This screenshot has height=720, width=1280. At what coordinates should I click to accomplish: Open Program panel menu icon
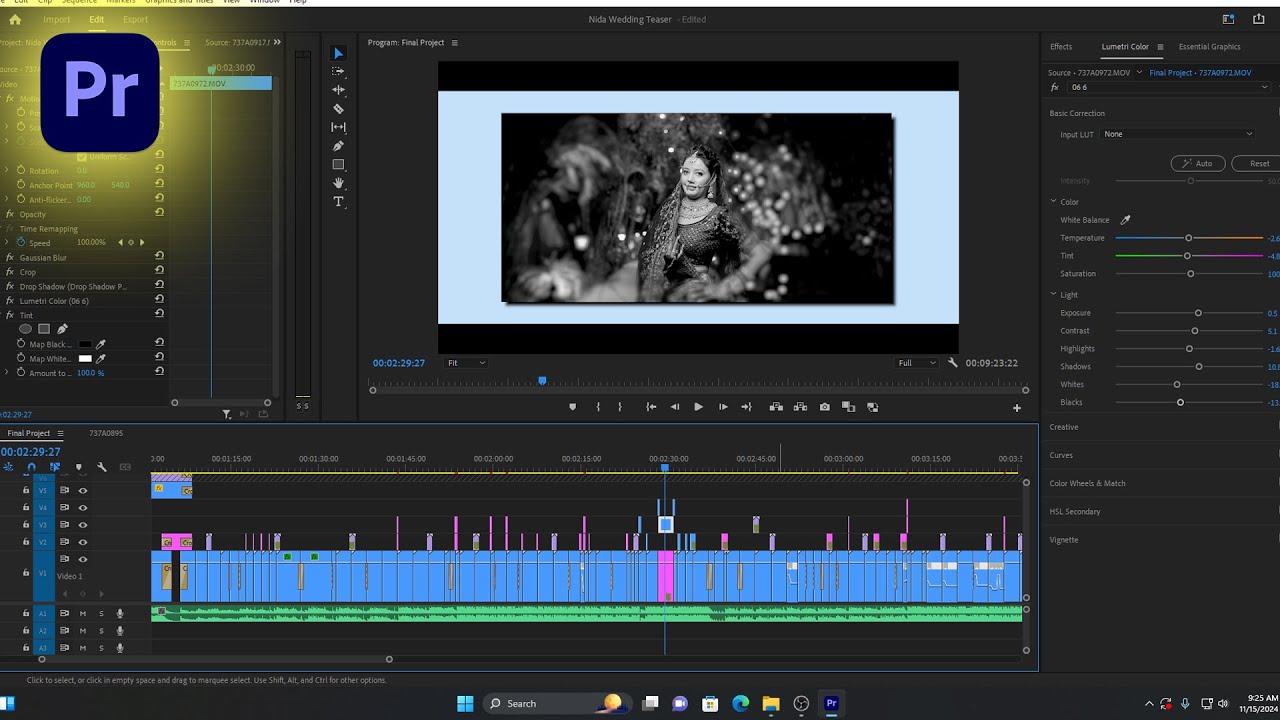[x=455, y=43]
